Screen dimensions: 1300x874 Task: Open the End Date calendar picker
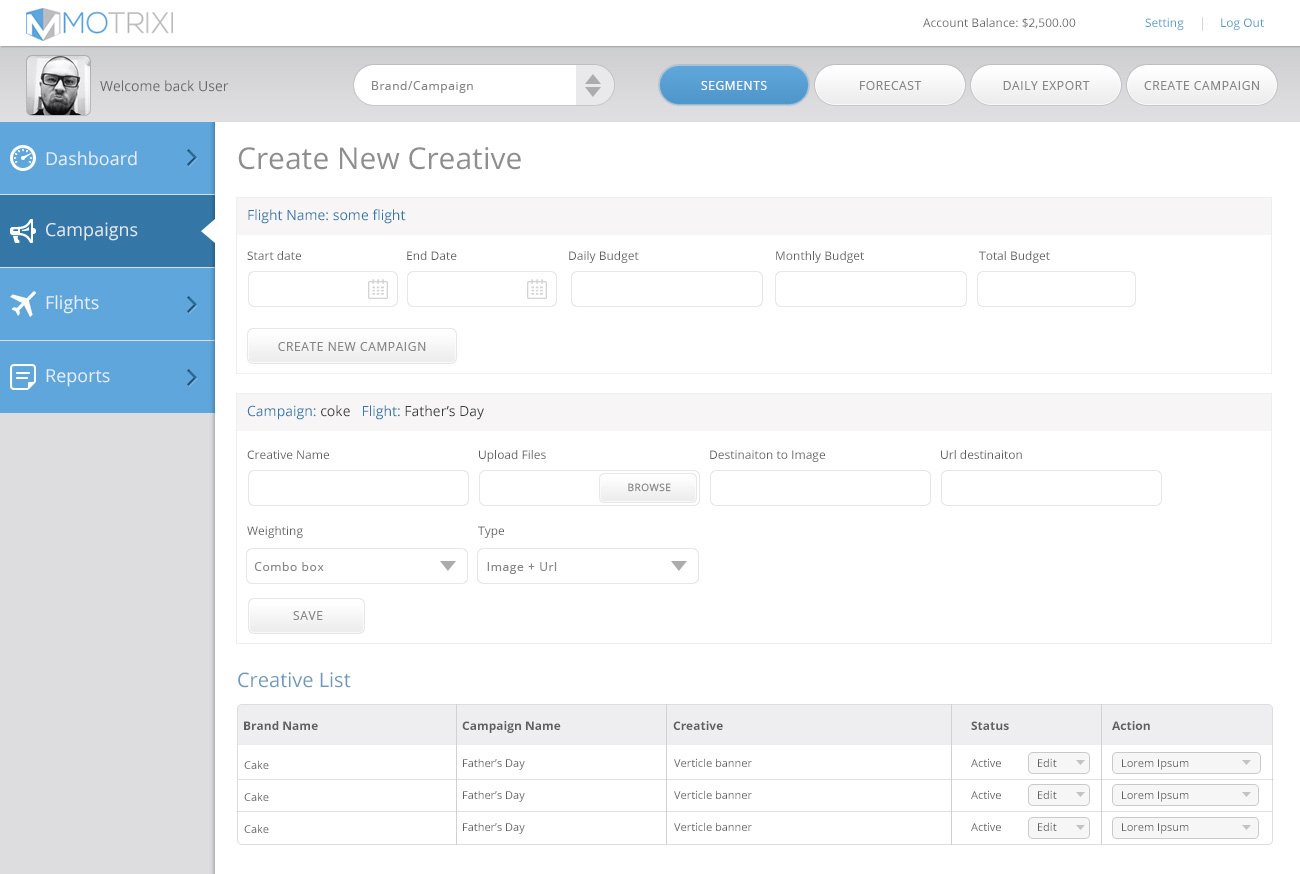tap(537, 289)
